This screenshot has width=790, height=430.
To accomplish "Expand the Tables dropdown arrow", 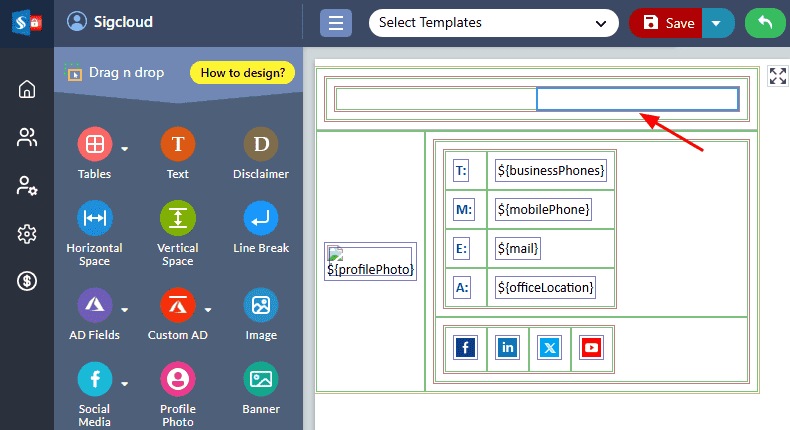I will [x=125, y=150].
